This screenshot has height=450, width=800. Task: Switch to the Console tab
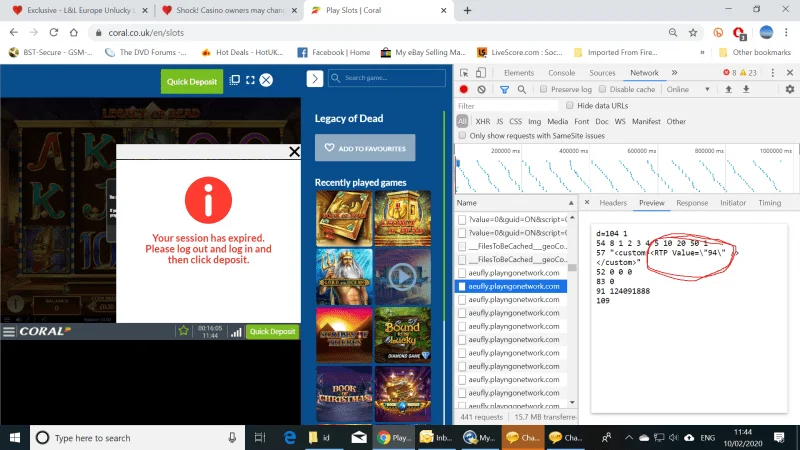(561, 73)
